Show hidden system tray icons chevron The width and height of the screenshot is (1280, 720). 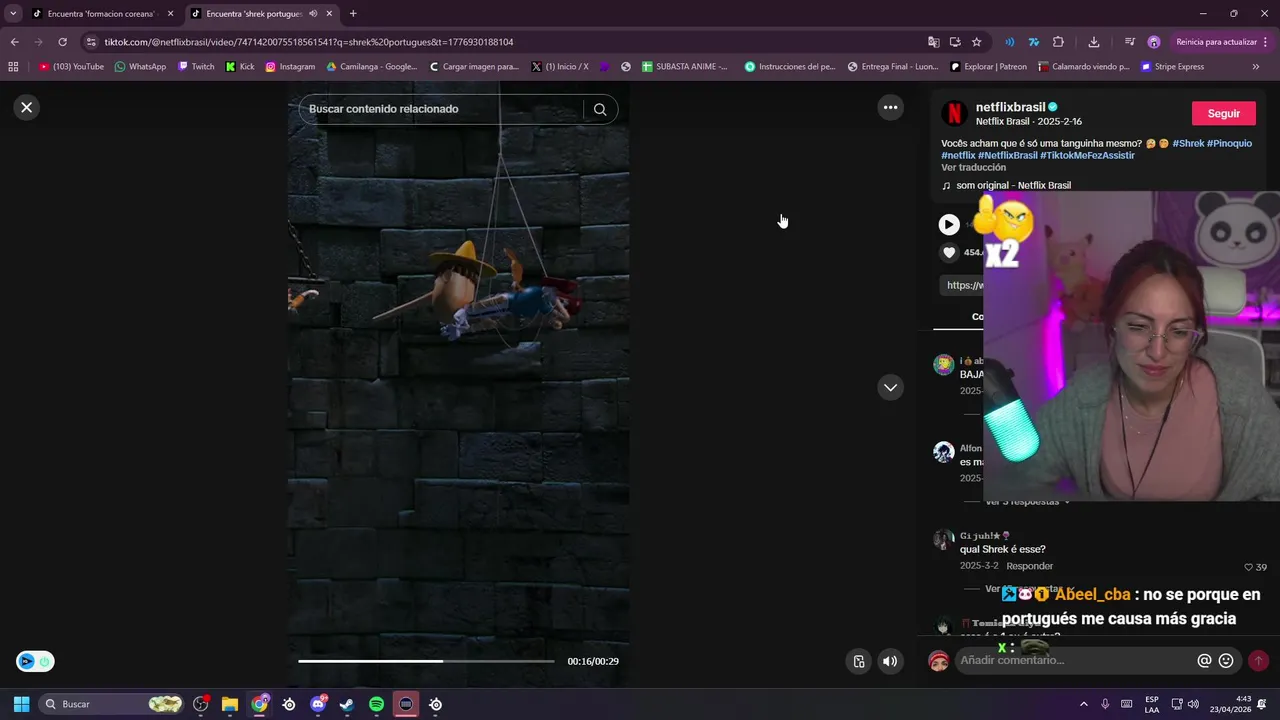click(x=1083, y=704)
